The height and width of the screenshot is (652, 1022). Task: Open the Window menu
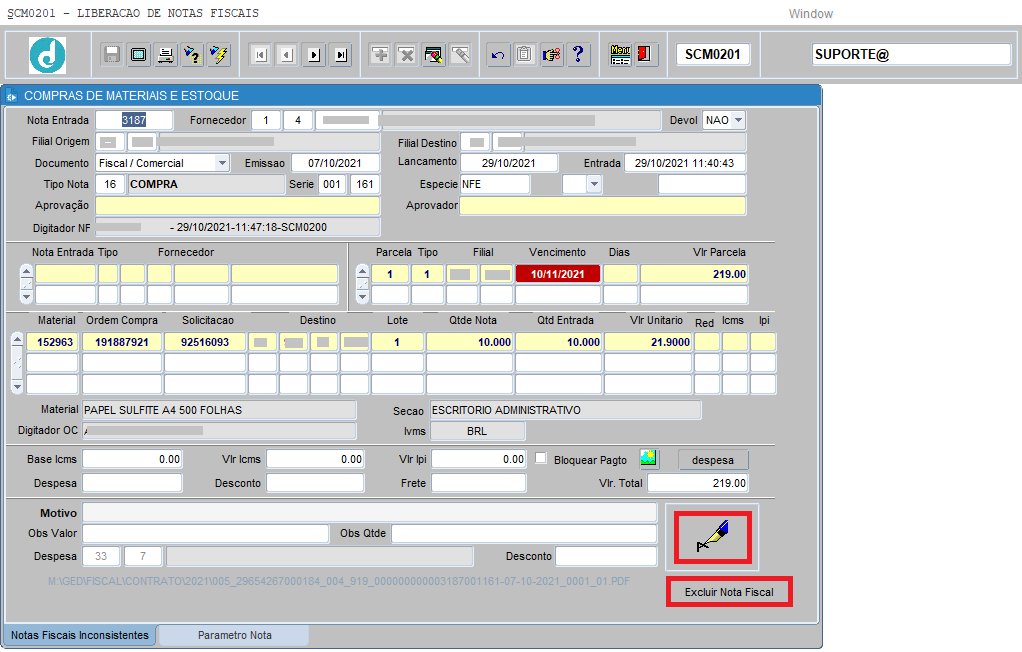810,14
